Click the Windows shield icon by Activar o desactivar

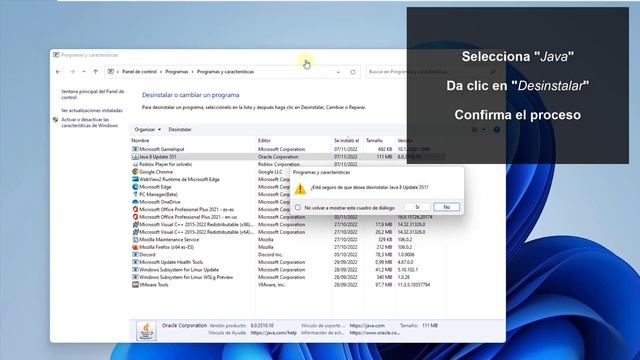[56, 120]
